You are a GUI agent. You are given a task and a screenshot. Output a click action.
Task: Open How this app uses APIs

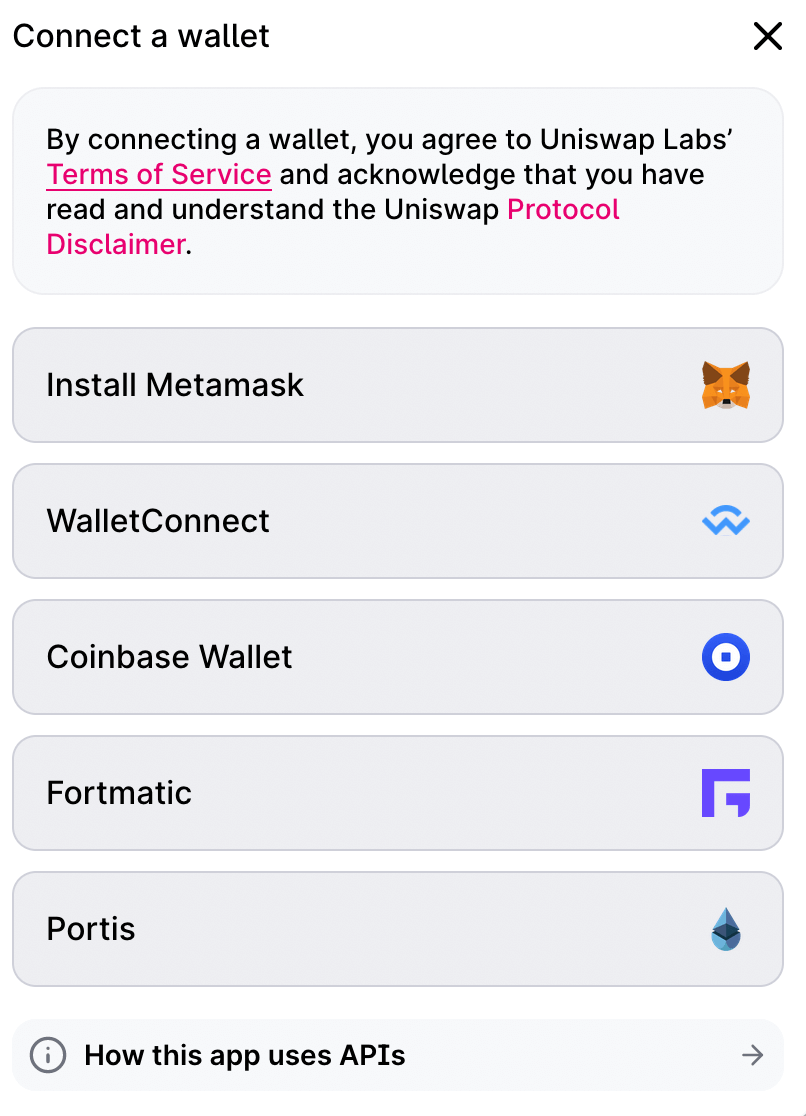point(398,1055)
